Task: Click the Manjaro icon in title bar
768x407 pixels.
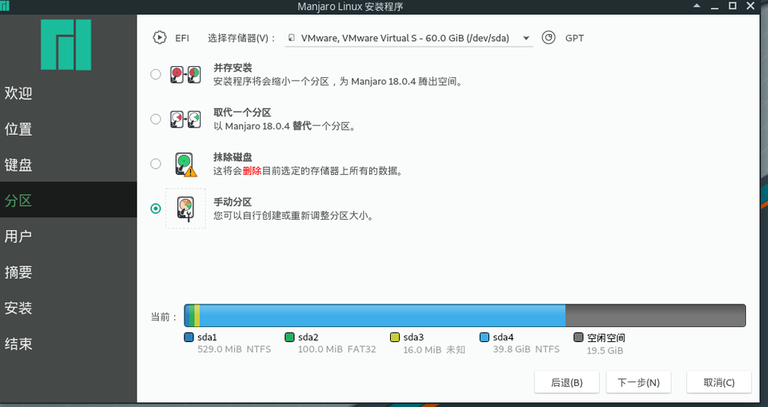Action: [x=4, y=6]
